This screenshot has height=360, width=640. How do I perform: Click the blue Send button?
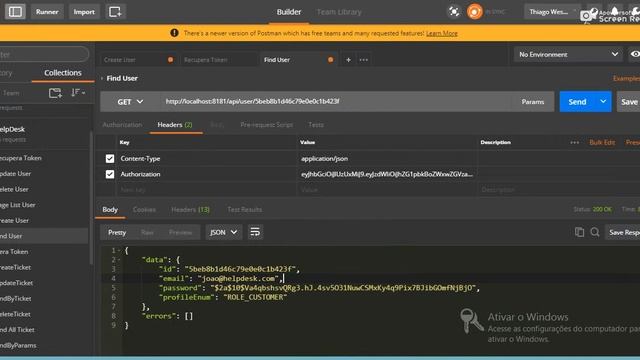point(577,102)
